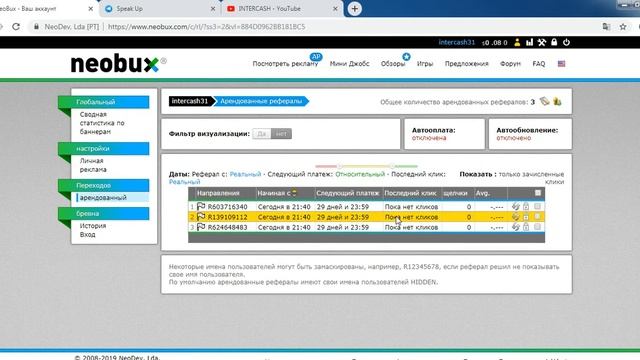Click left handle of color range slider
Viewport: 640px width, 360px height.
(339, 166)
